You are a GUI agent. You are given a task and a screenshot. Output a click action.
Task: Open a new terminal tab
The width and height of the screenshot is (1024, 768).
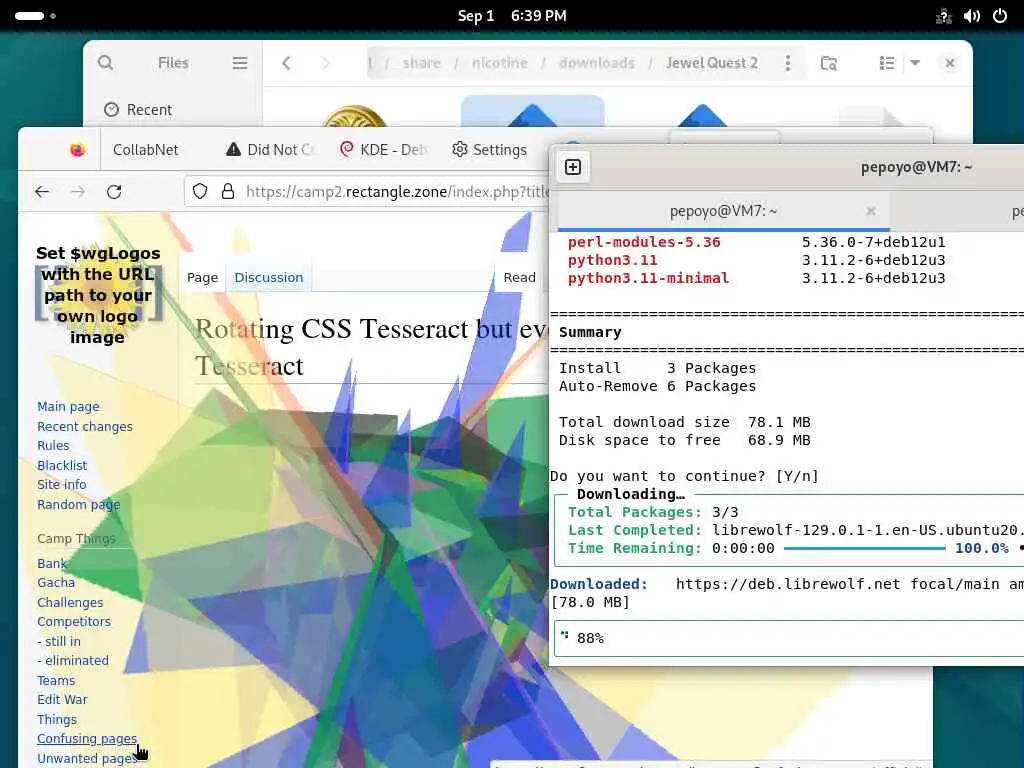[x=573, y=167]
